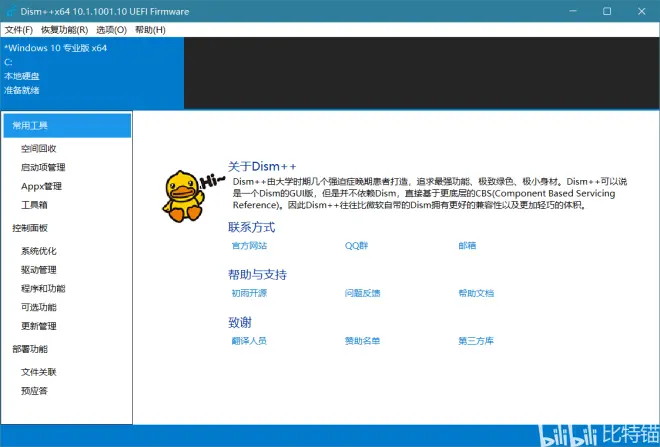Viewport: 660px width, 447px height.
Task: Open the 文件(F) menu
Action: coord(19,30)
